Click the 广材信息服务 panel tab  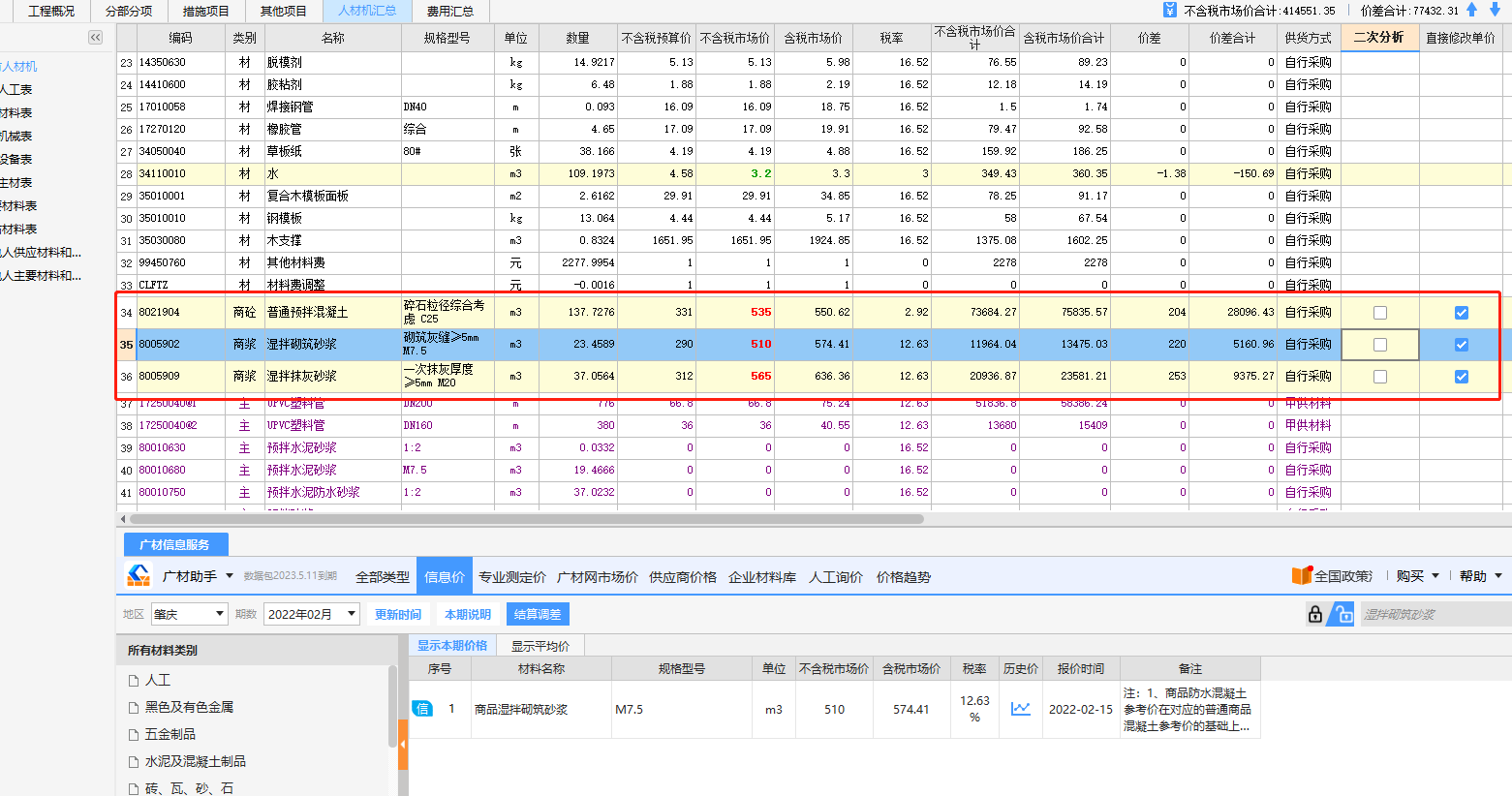coord(175,544)
